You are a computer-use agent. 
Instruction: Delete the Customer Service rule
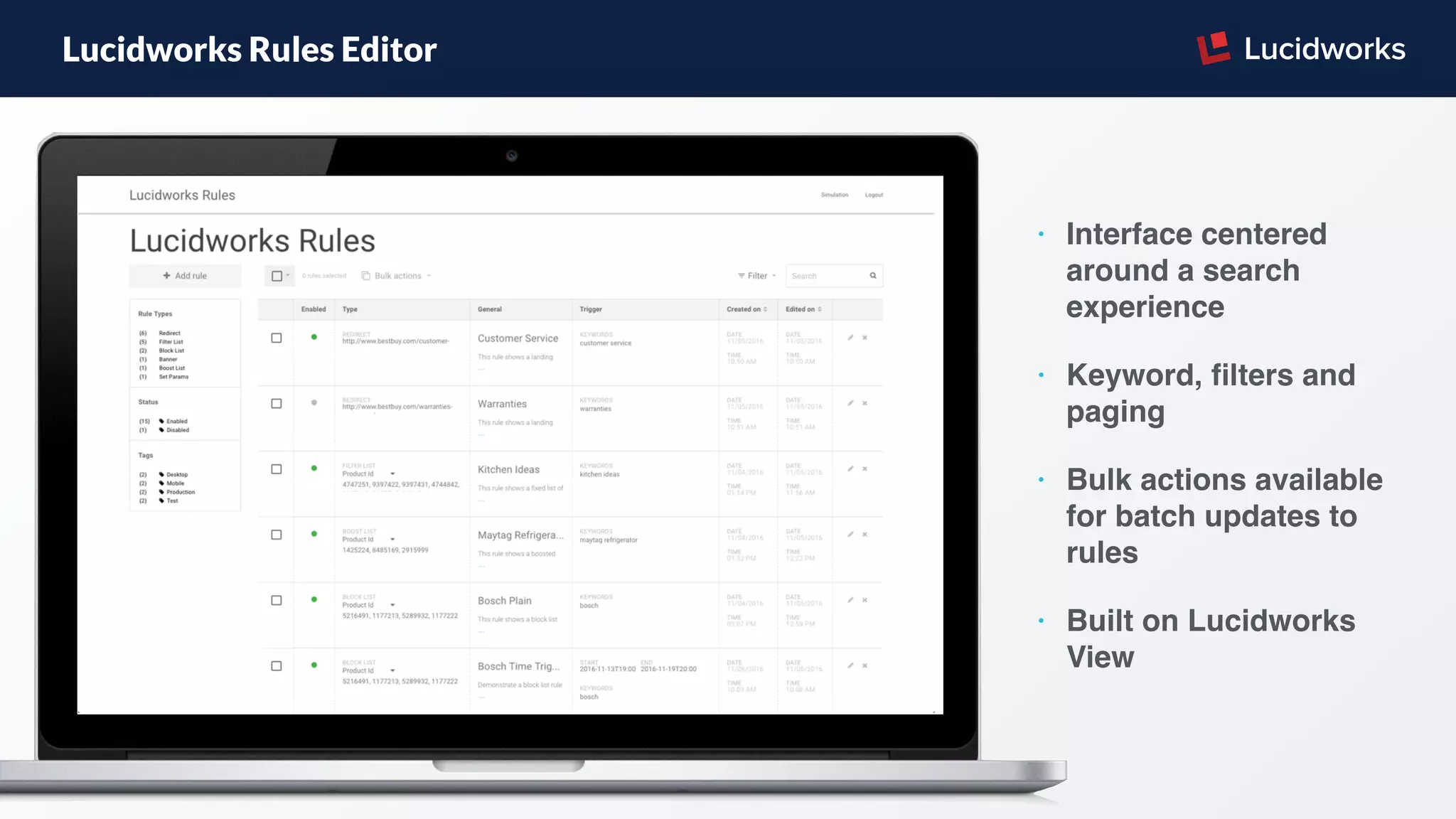(x=865, y=338)
